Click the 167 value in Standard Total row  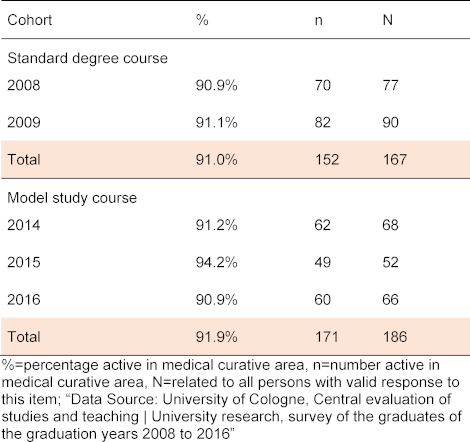coord(395,159)
